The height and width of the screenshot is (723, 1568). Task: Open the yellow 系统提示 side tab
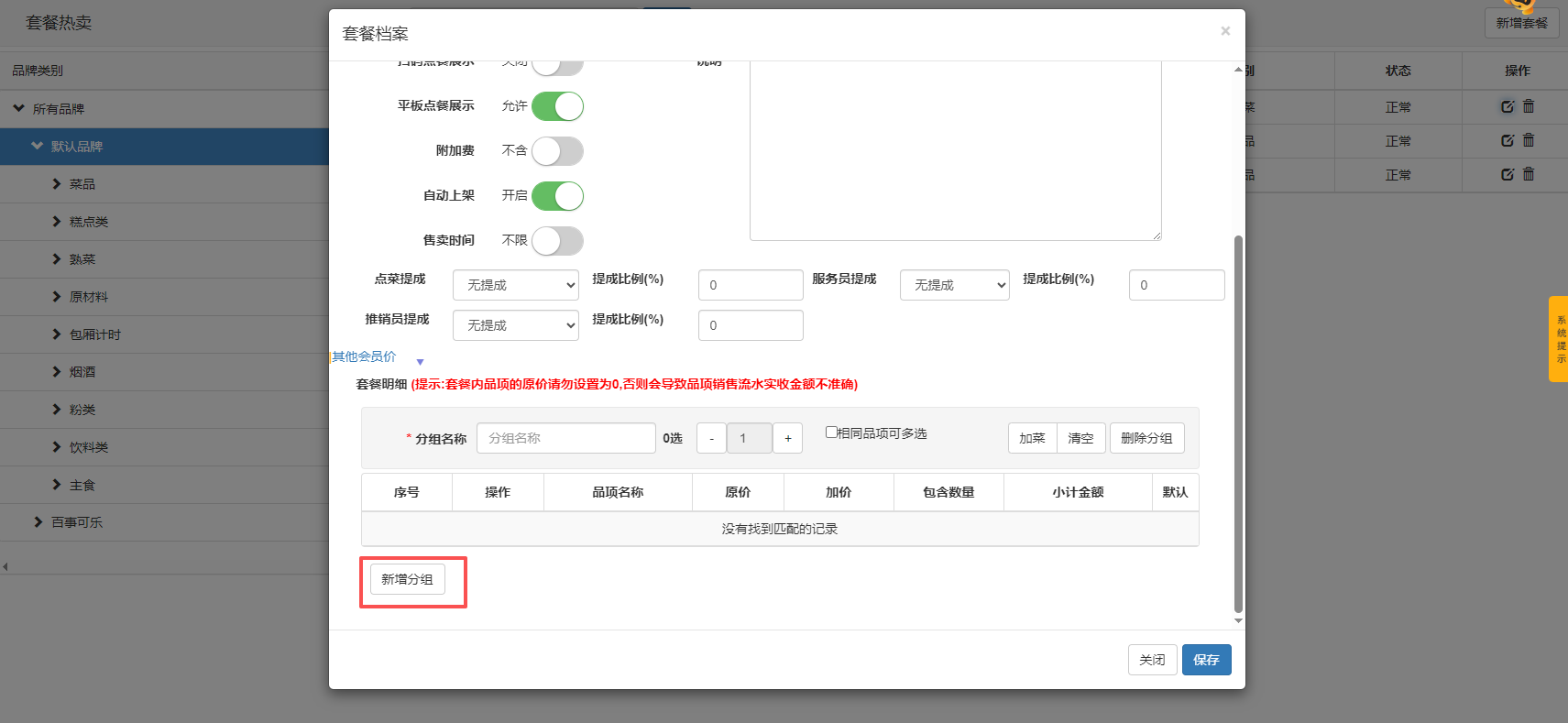[1558, 339]
